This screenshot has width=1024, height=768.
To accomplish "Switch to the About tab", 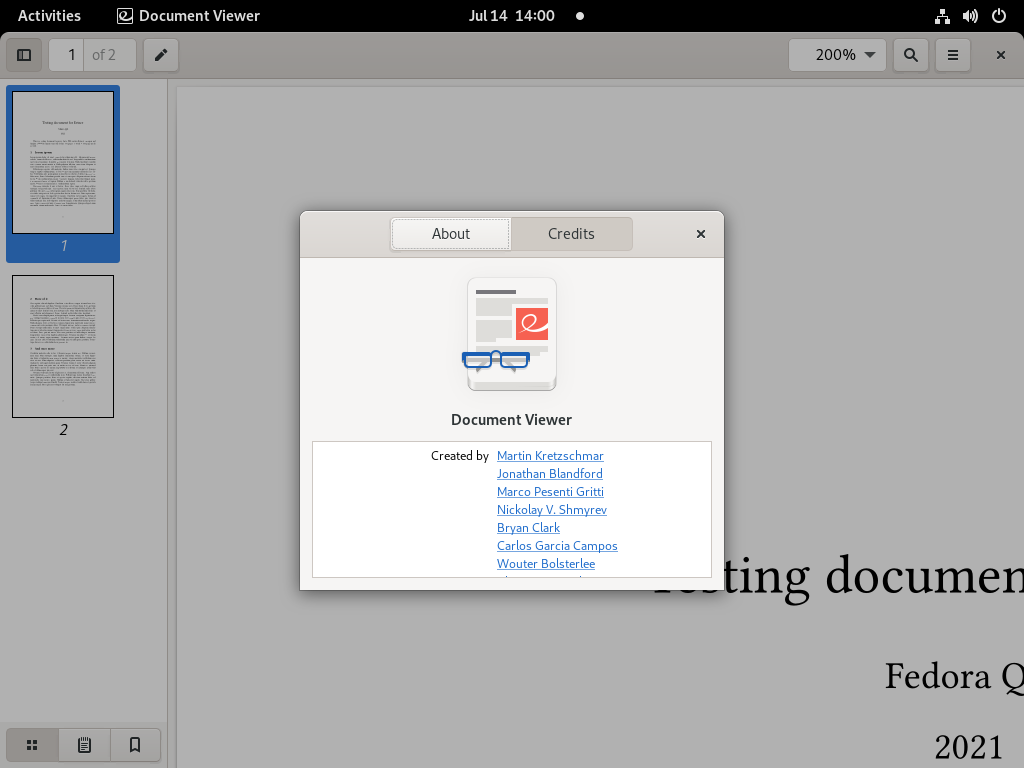I will pos(451,234).
